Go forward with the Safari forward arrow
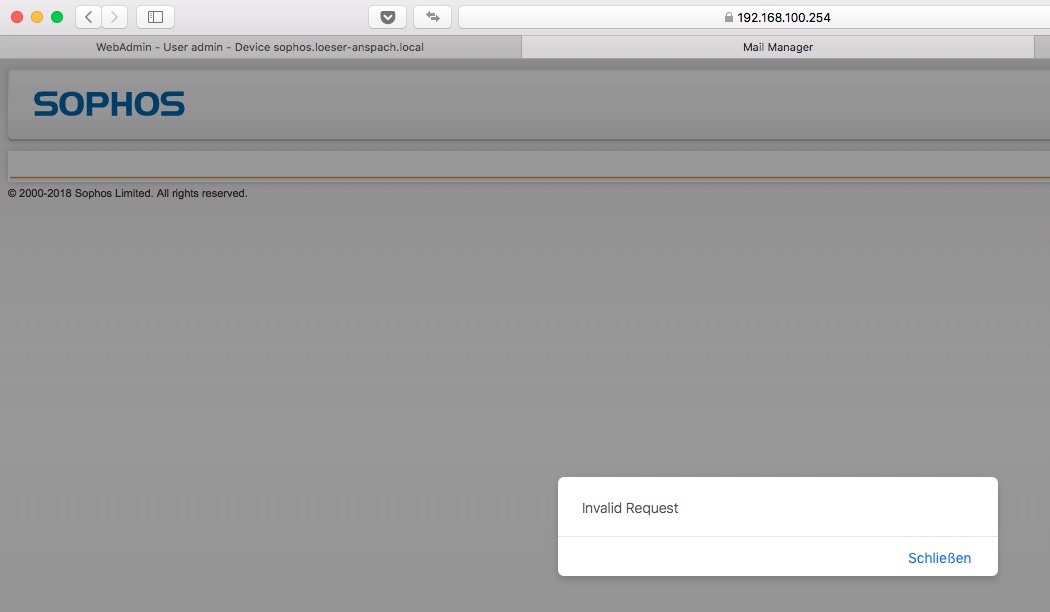 (x=115, y=17)
